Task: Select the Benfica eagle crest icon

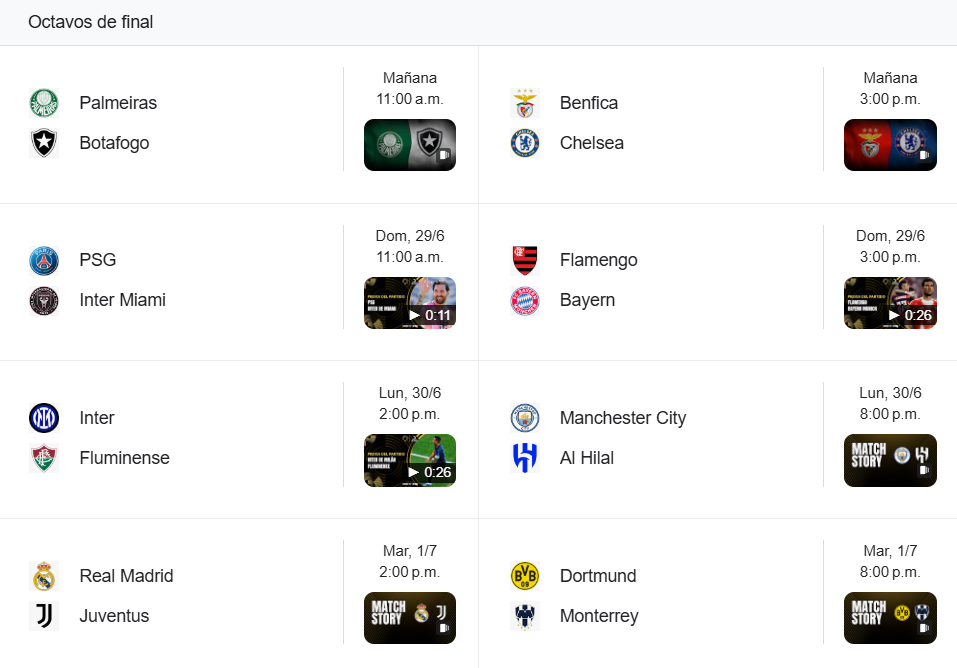Action: tap(525, 103)
